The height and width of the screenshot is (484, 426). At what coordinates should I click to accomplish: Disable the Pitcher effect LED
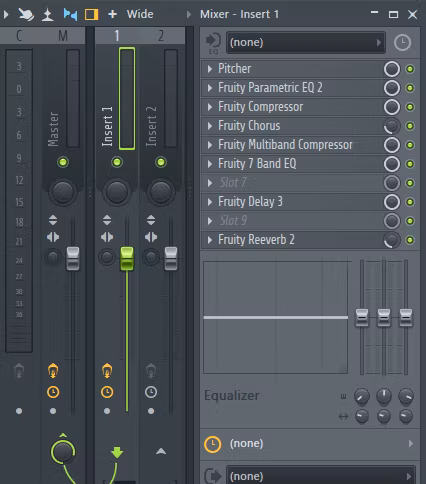click(x=410, y=69)
